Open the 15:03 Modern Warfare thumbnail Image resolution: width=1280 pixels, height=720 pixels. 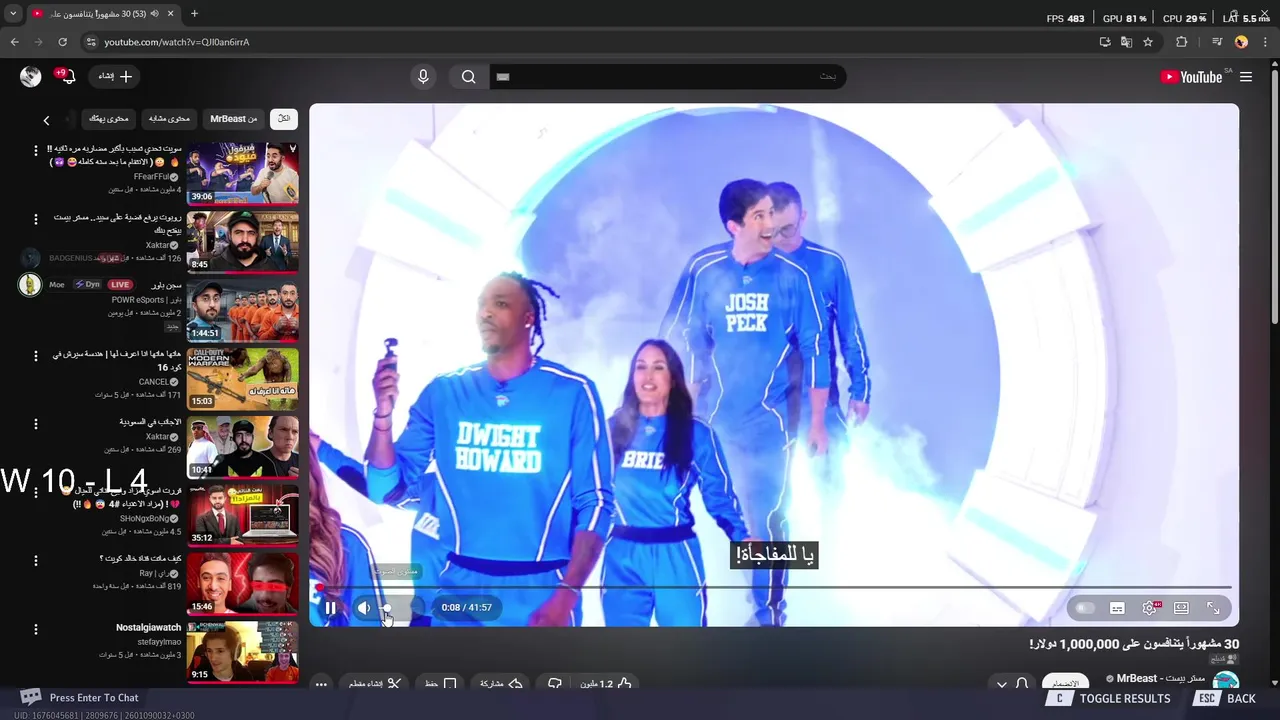(243, 378)
